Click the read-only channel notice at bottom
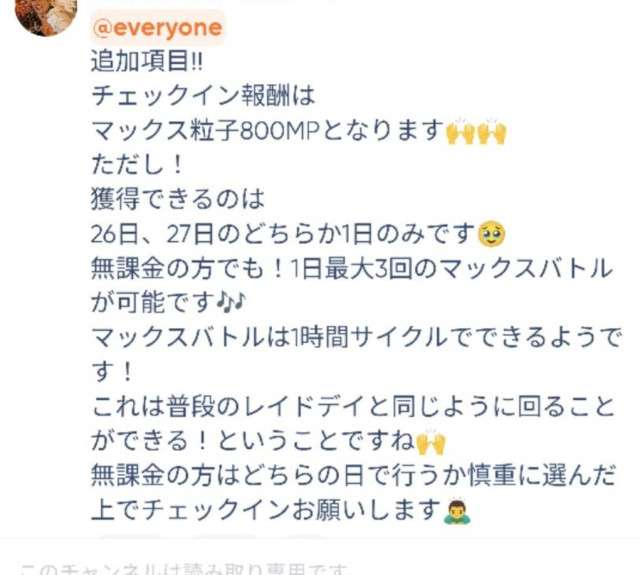Viewport: 640px width, 575px height. tap(184, 569)
